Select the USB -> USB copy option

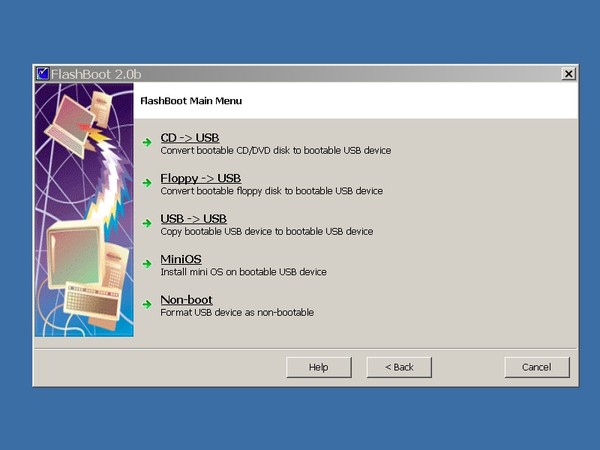pyautogui.click(x=193, y=219)
